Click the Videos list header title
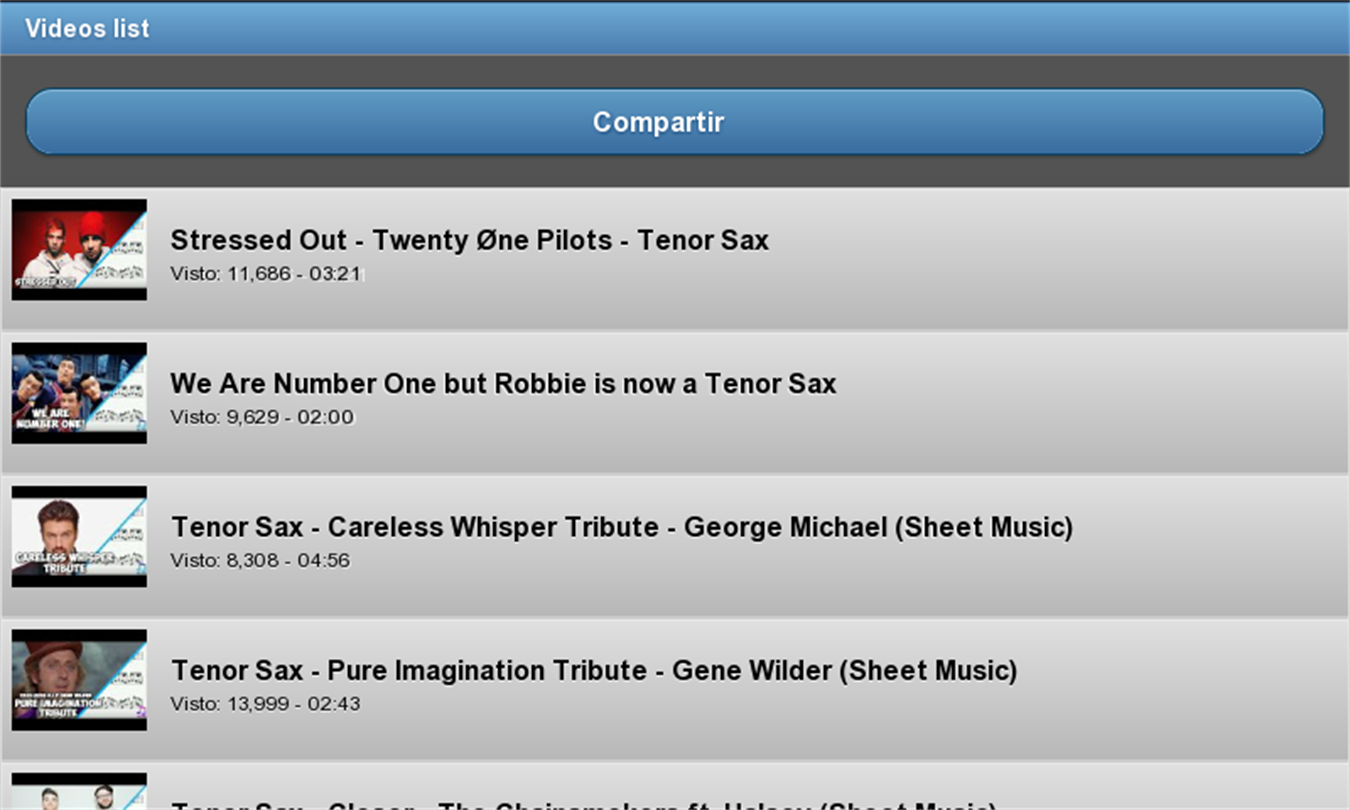The height and width of the screenshot is (810, 1350). point(87,28)
